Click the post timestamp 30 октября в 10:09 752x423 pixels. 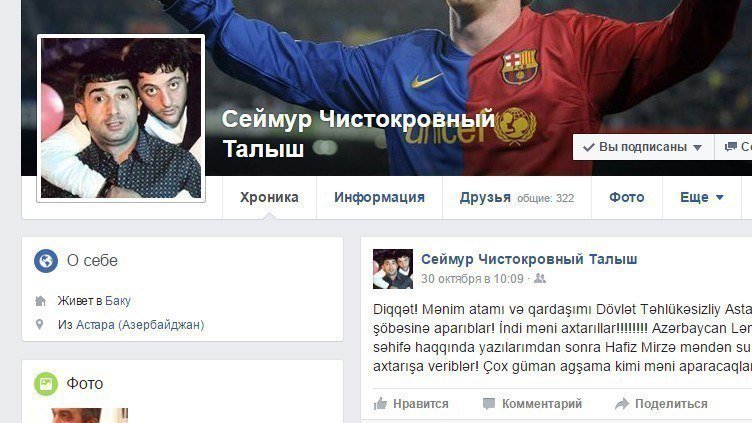click(472, 279)
